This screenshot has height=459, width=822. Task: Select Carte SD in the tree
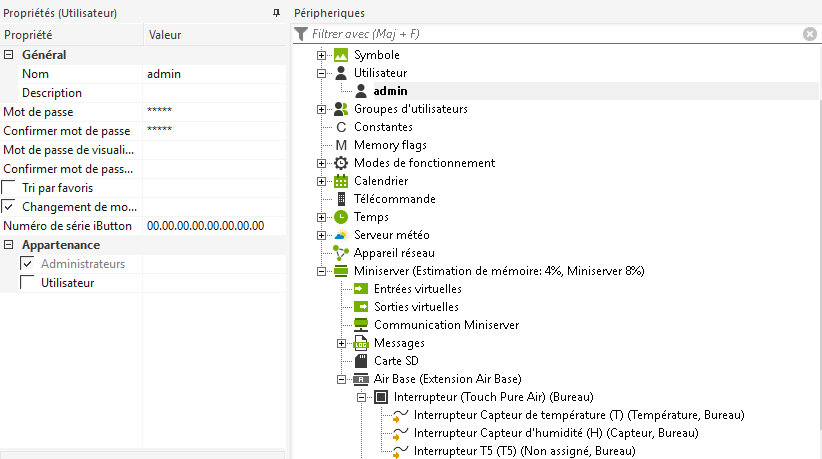(x=396, y=361)
